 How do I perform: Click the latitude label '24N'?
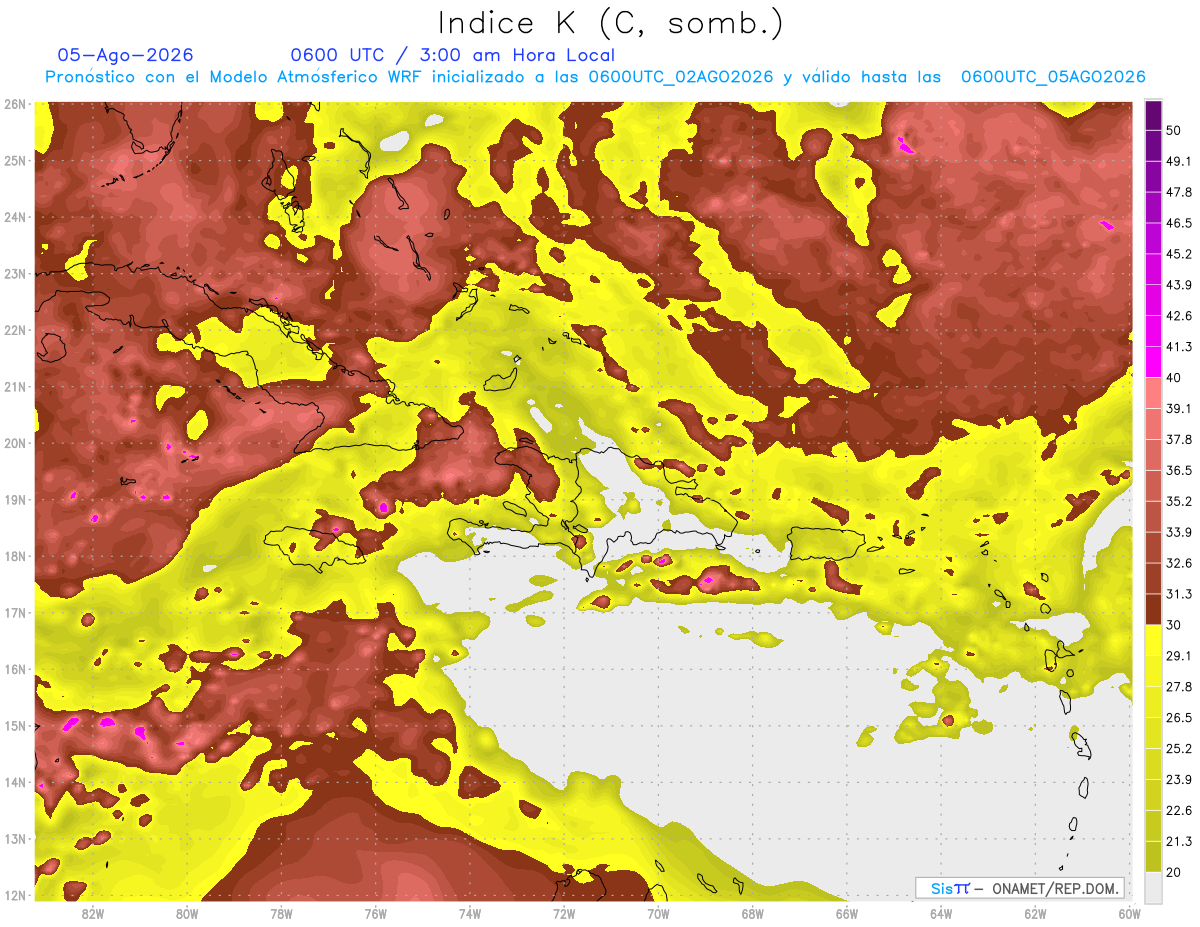[x=15, y=217]
